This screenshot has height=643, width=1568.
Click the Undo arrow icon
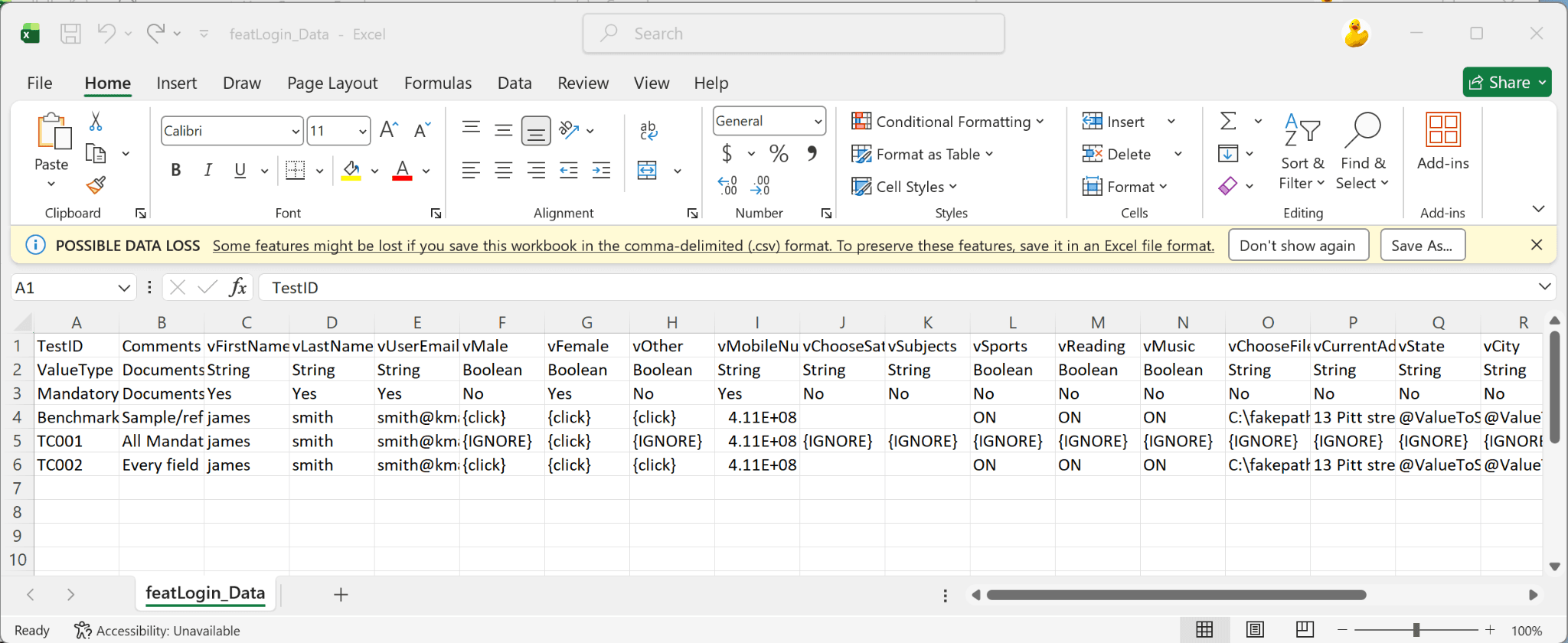106,34
